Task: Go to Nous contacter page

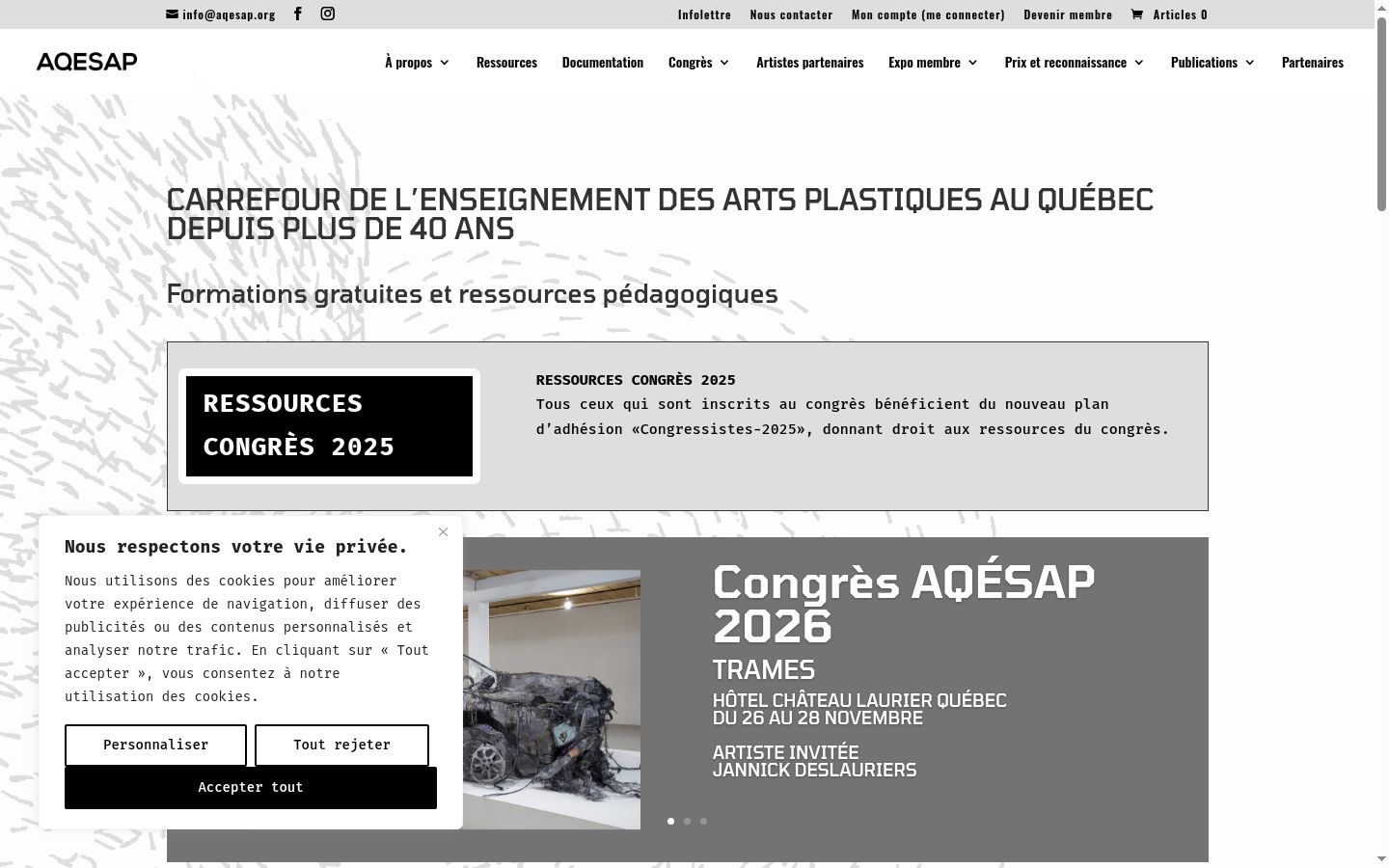Action: 791,14
